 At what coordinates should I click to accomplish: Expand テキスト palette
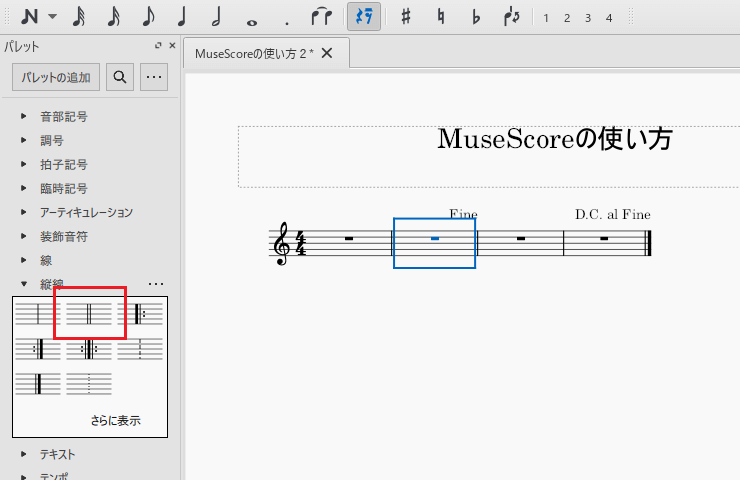tap(24, 454)
